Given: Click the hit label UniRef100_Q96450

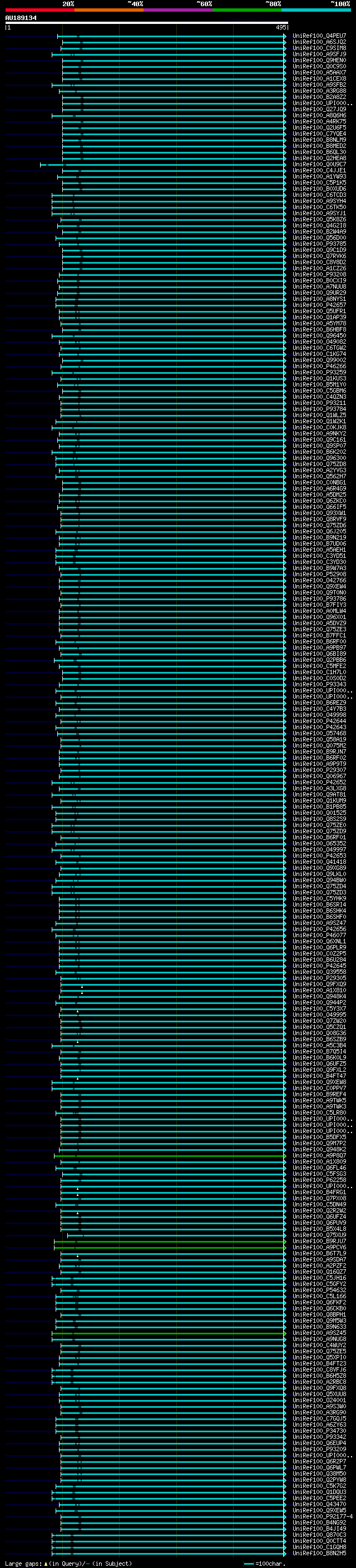Looking at the screenshot, I should pyautogui.click(x=319, y=335).
